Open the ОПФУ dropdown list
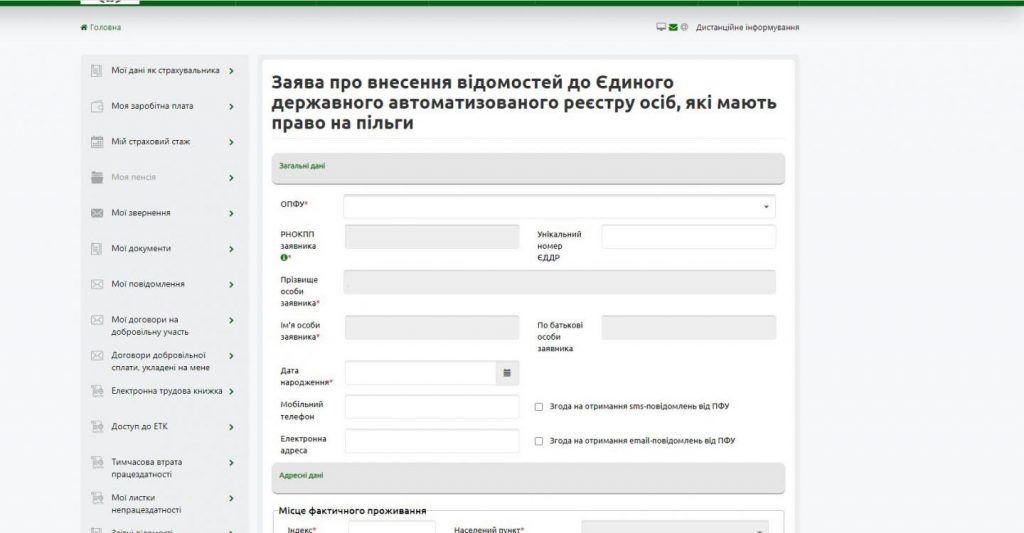Viewport: 1024px width, 533px height. pos(559,206)
